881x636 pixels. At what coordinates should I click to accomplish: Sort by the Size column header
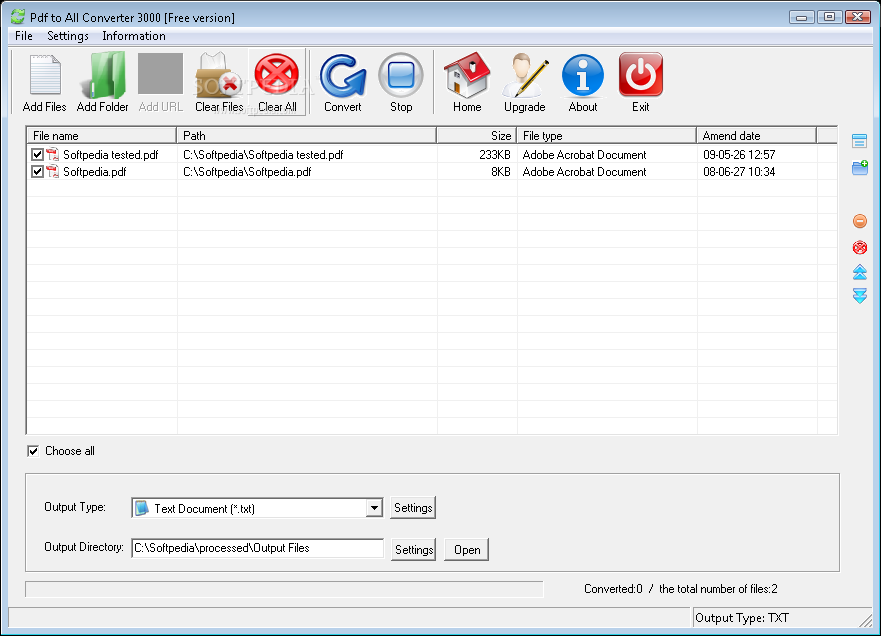tap(476, 135)
